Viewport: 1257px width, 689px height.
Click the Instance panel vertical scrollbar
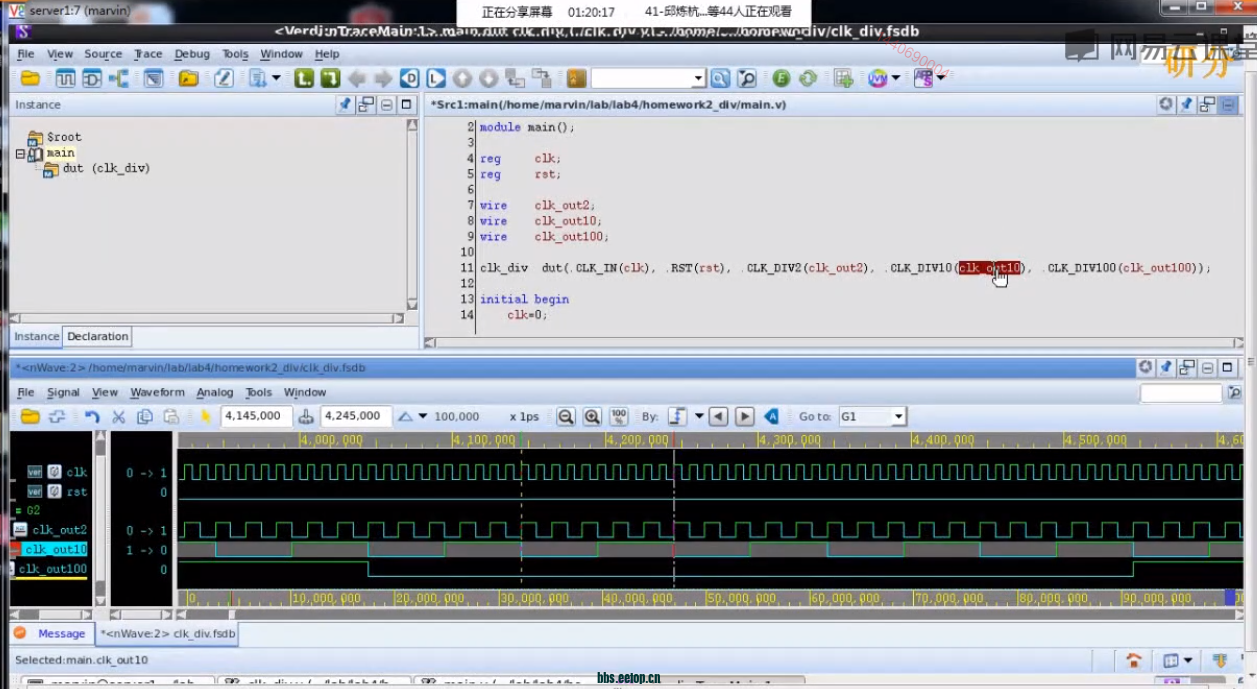click(412, 215)
